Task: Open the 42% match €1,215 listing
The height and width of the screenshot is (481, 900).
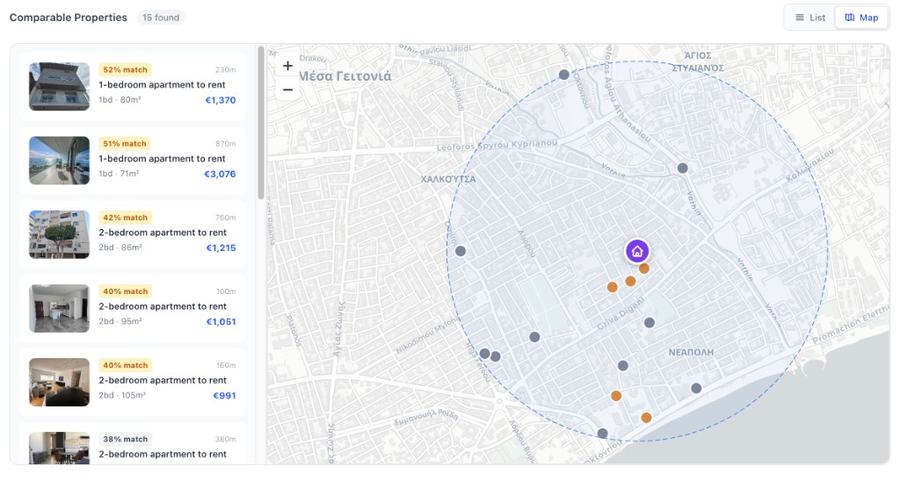Action: click(x=133, y=234)
